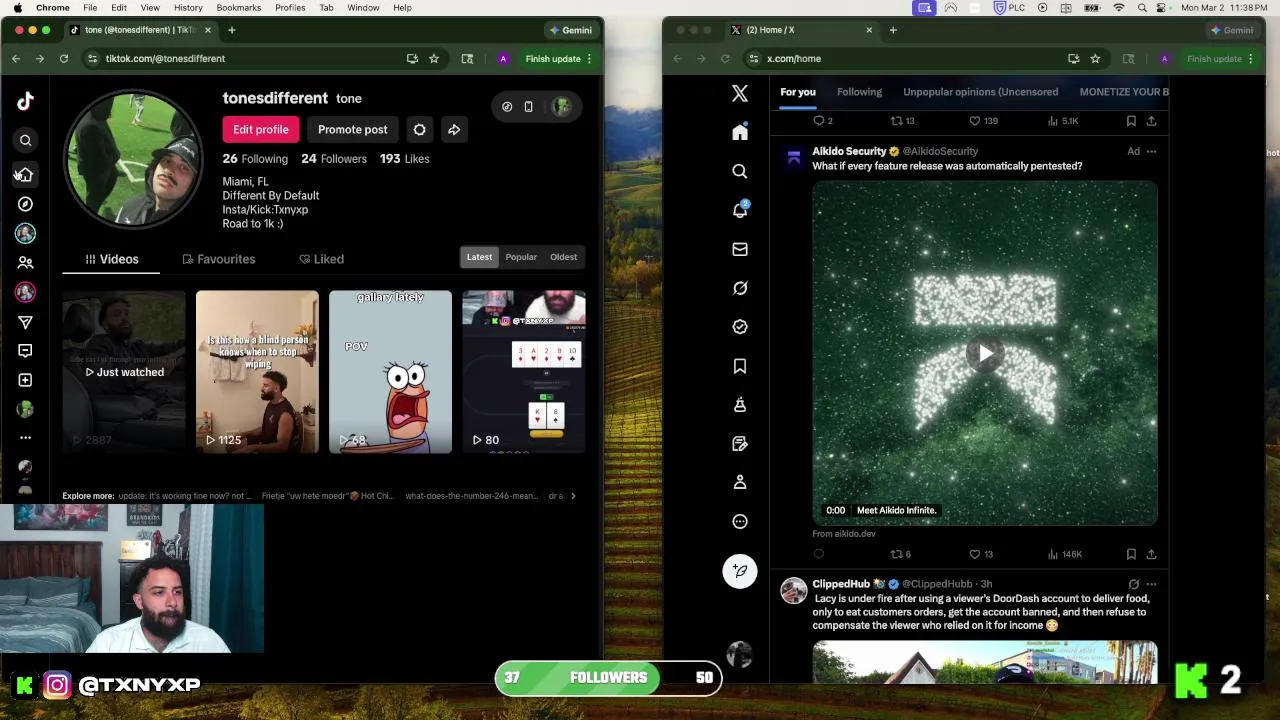Open new tab in TikTok window
1280x720 pixels.
(231, 30)
